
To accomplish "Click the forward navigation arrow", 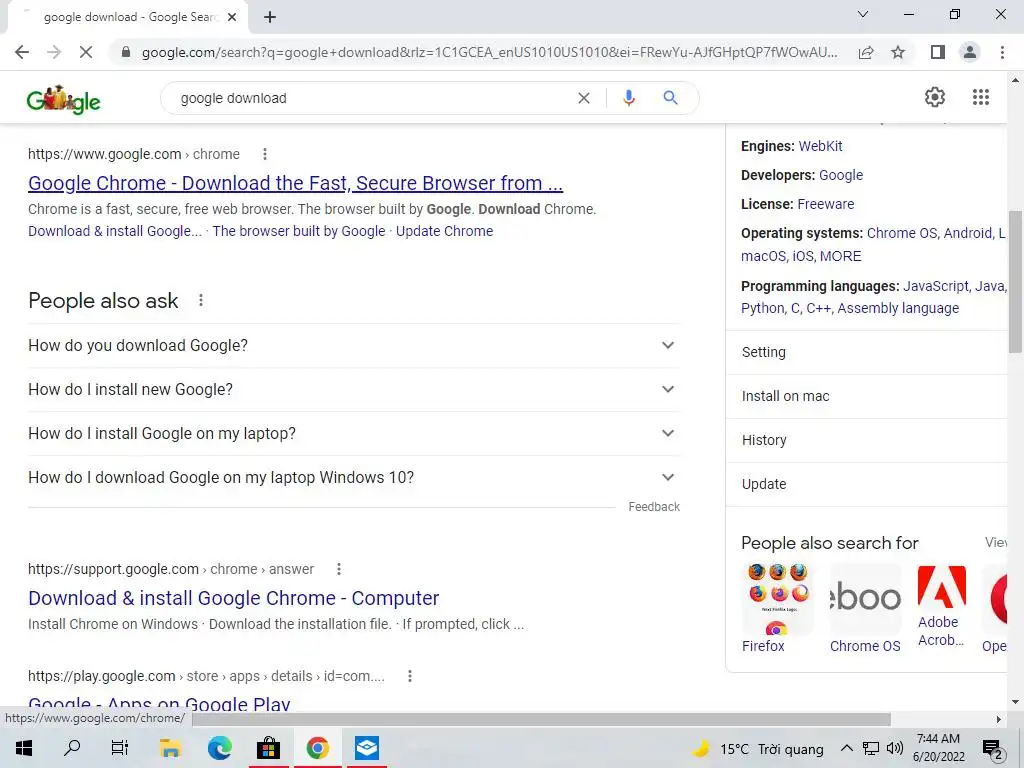I will (54, 52).
